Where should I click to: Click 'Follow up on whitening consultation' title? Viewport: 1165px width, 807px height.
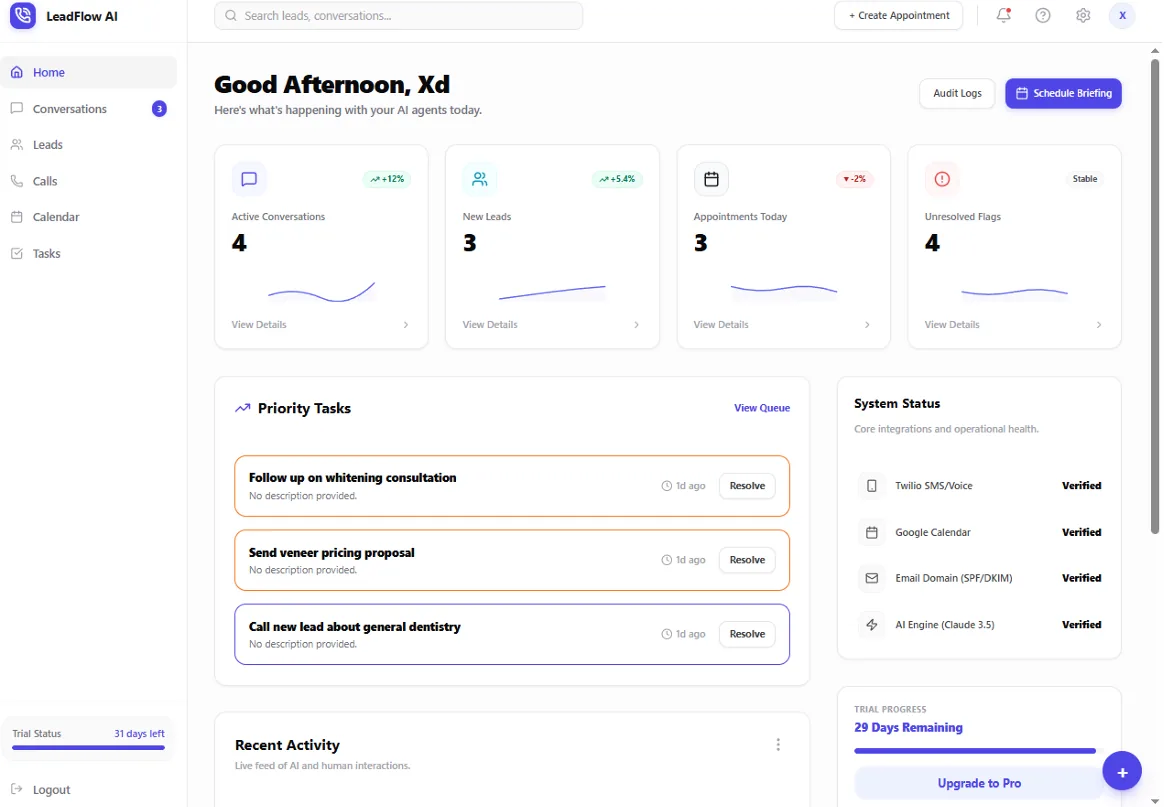(352, 478)
